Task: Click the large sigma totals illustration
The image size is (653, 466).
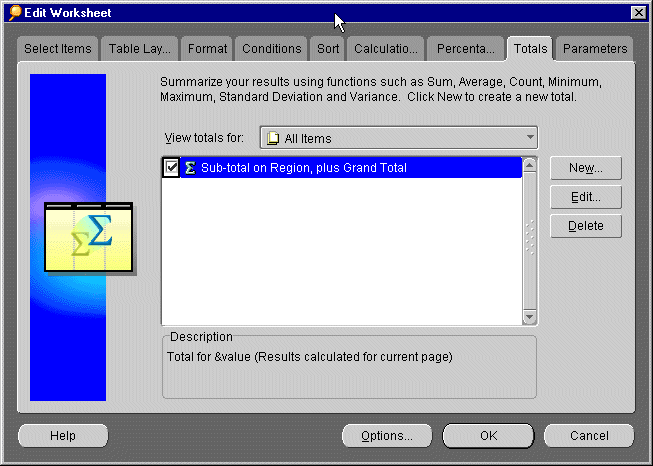Action: click(x=89, y=237)
